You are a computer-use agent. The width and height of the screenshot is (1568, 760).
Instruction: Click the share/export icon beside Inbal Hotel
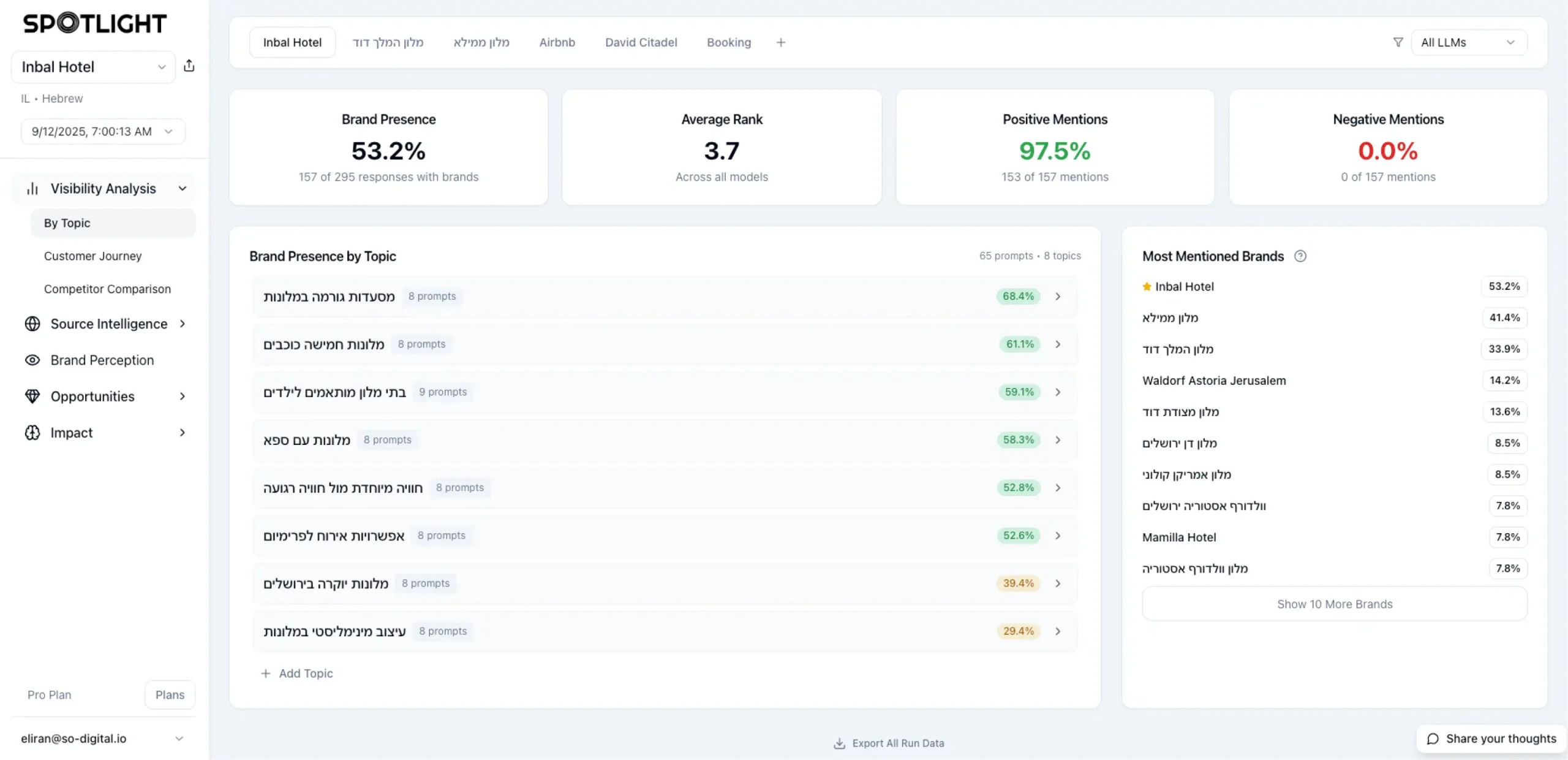189,66
